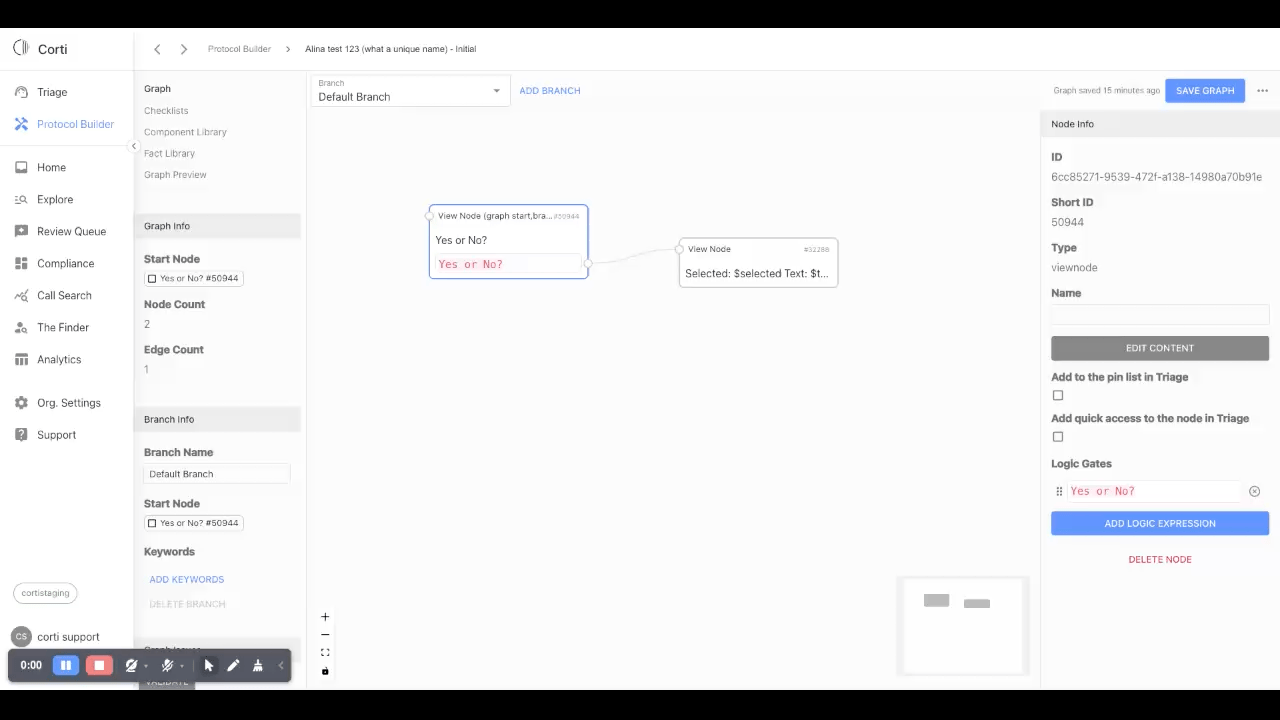Viewport: 1280px width, 720px height.
Task: Open the Branch dropdown showing Default Branch
Action: 409,91
